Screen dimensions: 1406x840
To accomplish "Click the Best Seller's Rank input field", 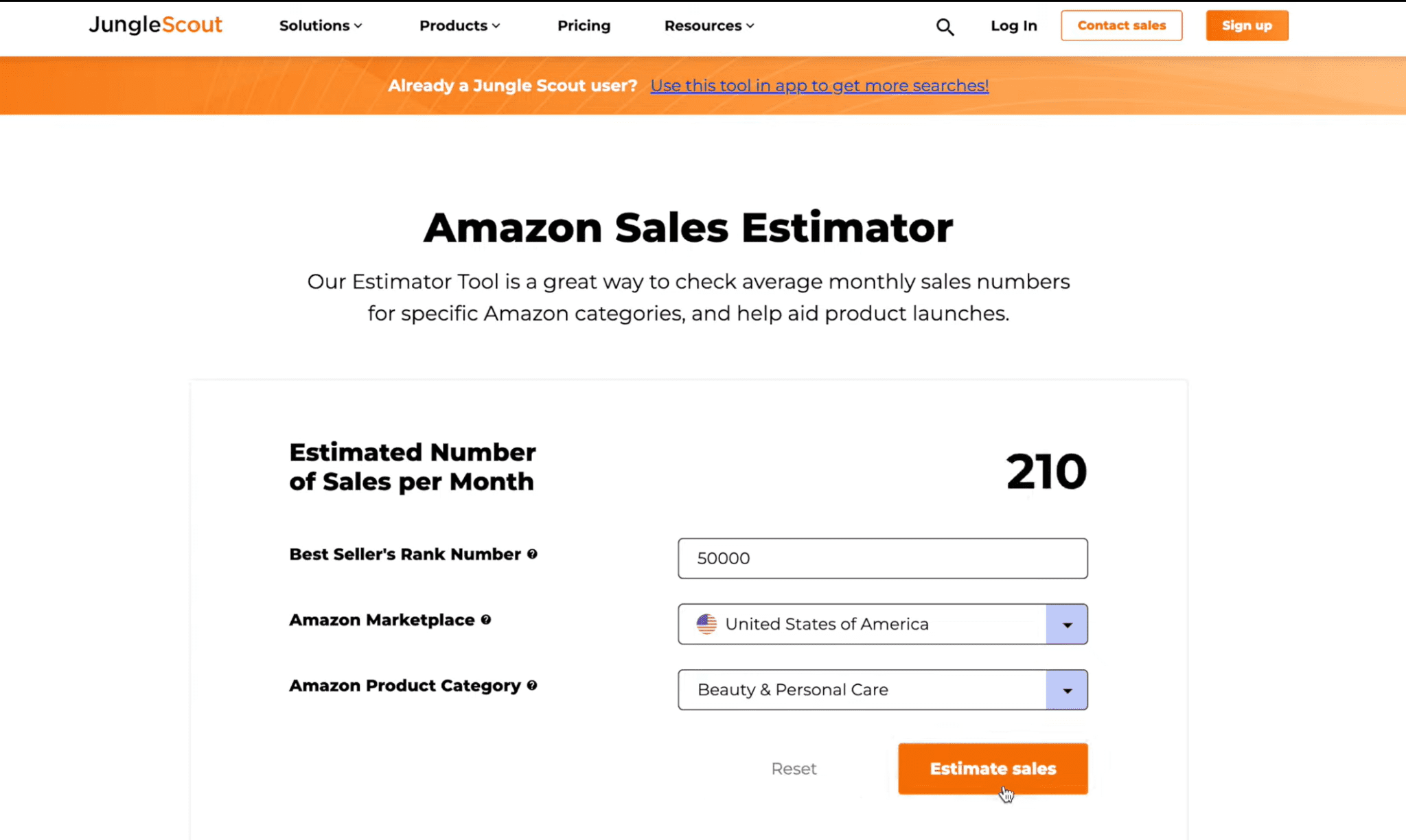I will point(882,559).
